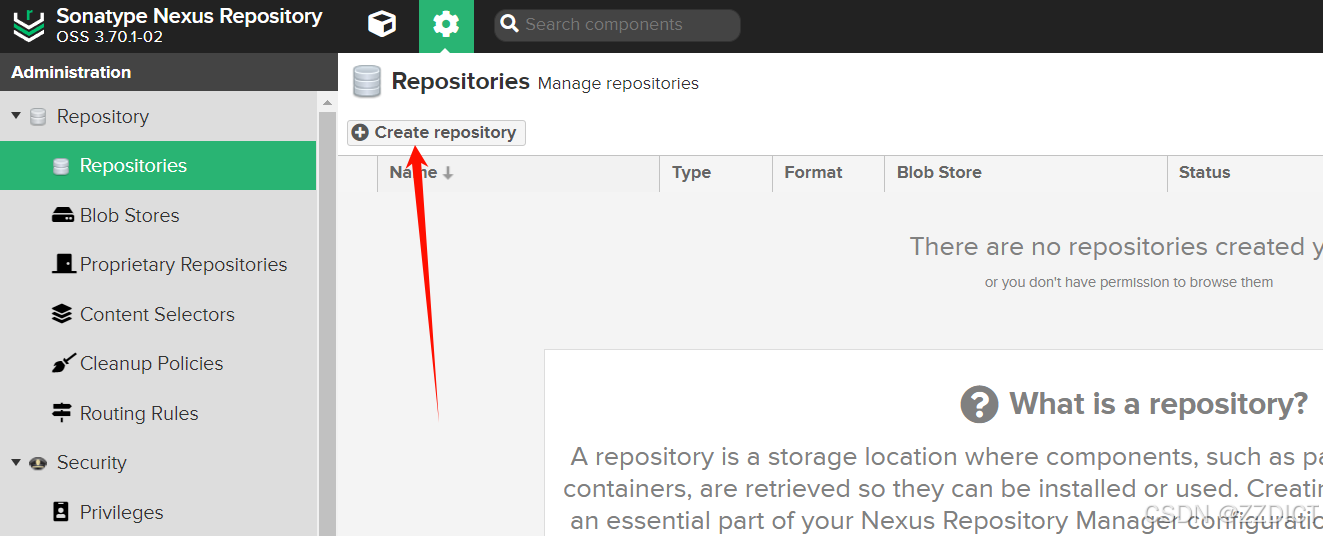Click the 'Manage repositories' subtitle text
Screen dimensions: 1323x536
(618, 83)
